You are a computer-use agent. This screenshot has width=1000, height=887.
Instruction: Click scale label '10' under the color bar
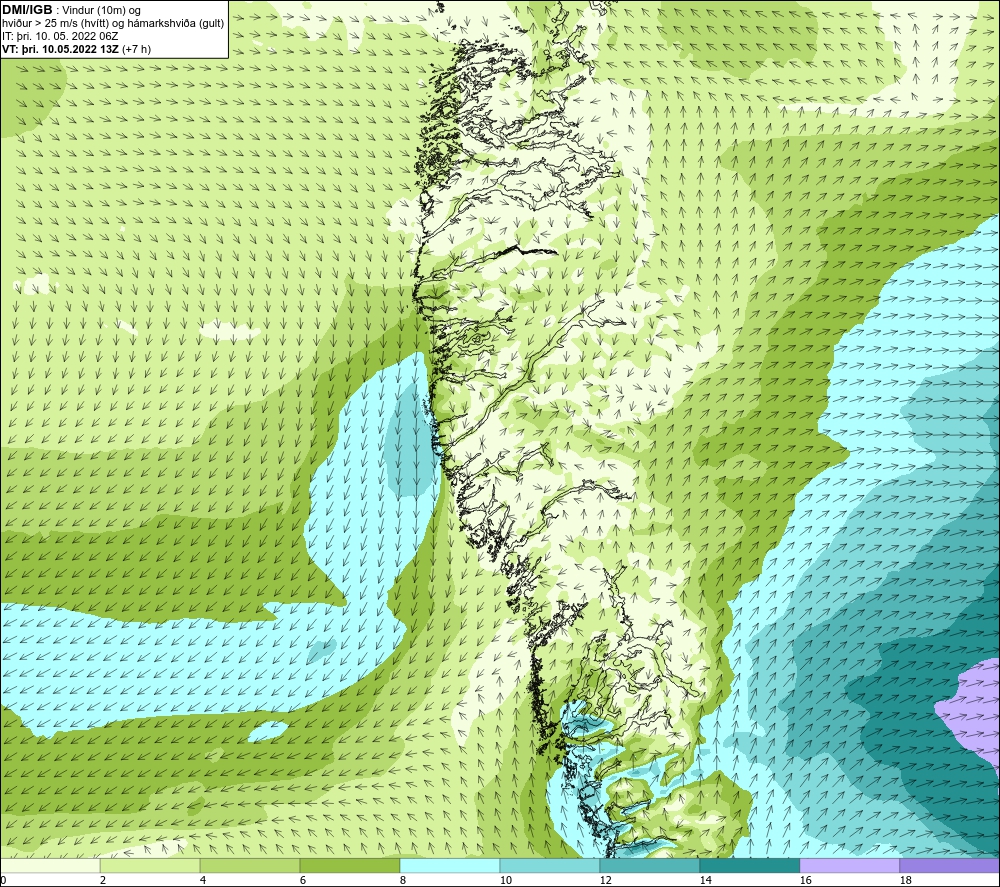[505, 881]
